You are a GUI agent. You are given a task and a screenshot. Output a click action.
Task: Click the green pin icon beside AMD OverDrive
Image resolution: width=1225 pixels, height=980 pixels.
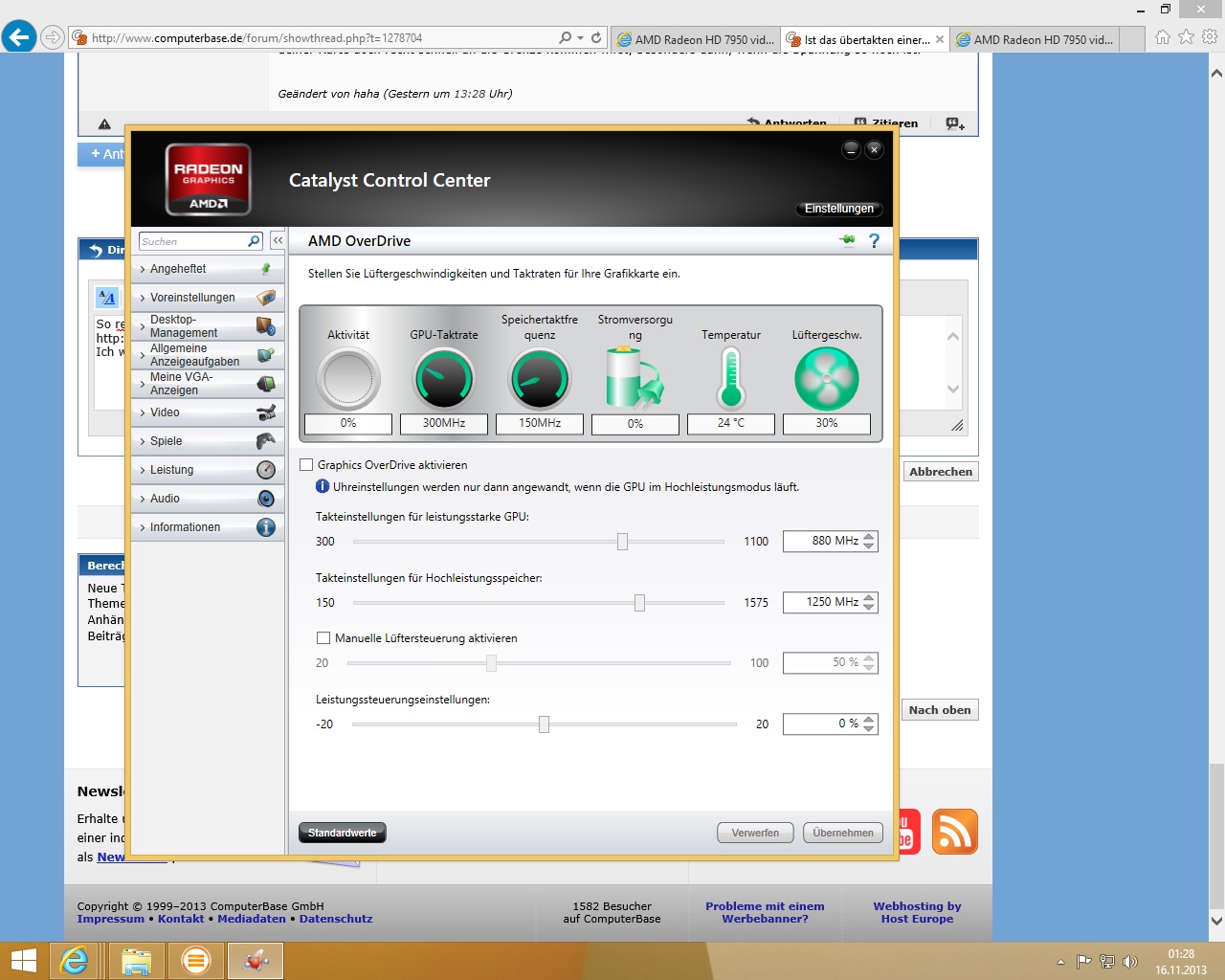[x=847, y=240]
